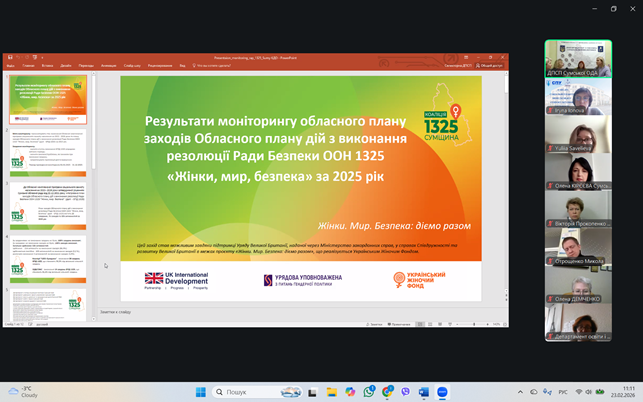Switch input language via РУС indicator
This screenshot has width=643, height=402.
[562, 392]
